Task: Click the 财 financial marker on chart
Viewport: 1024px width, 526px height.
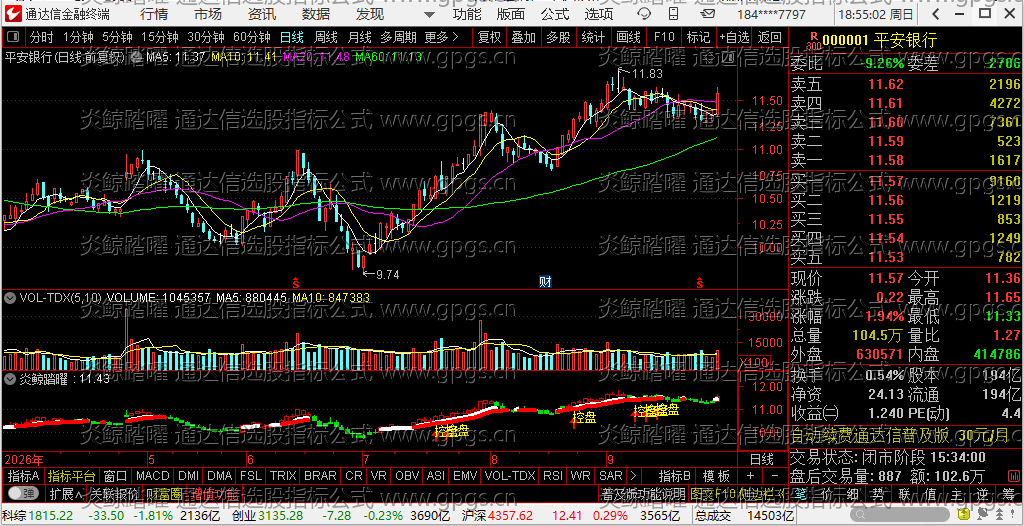Action: [546, 282]
